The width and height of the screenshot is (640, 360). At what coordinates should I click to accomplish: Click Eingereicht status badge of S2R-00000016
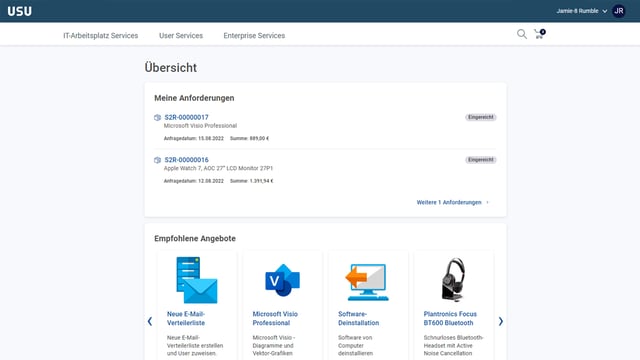tap(481, 160)
